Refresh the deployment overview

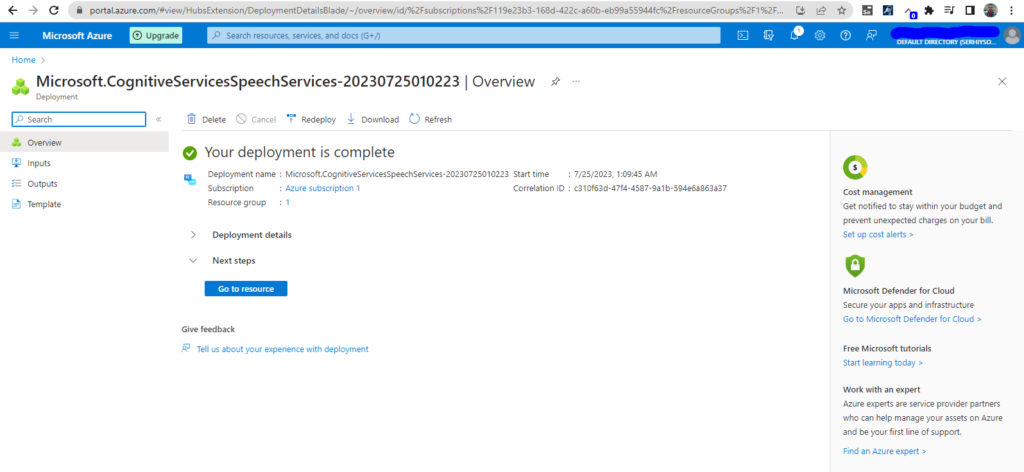click(430, 119)
